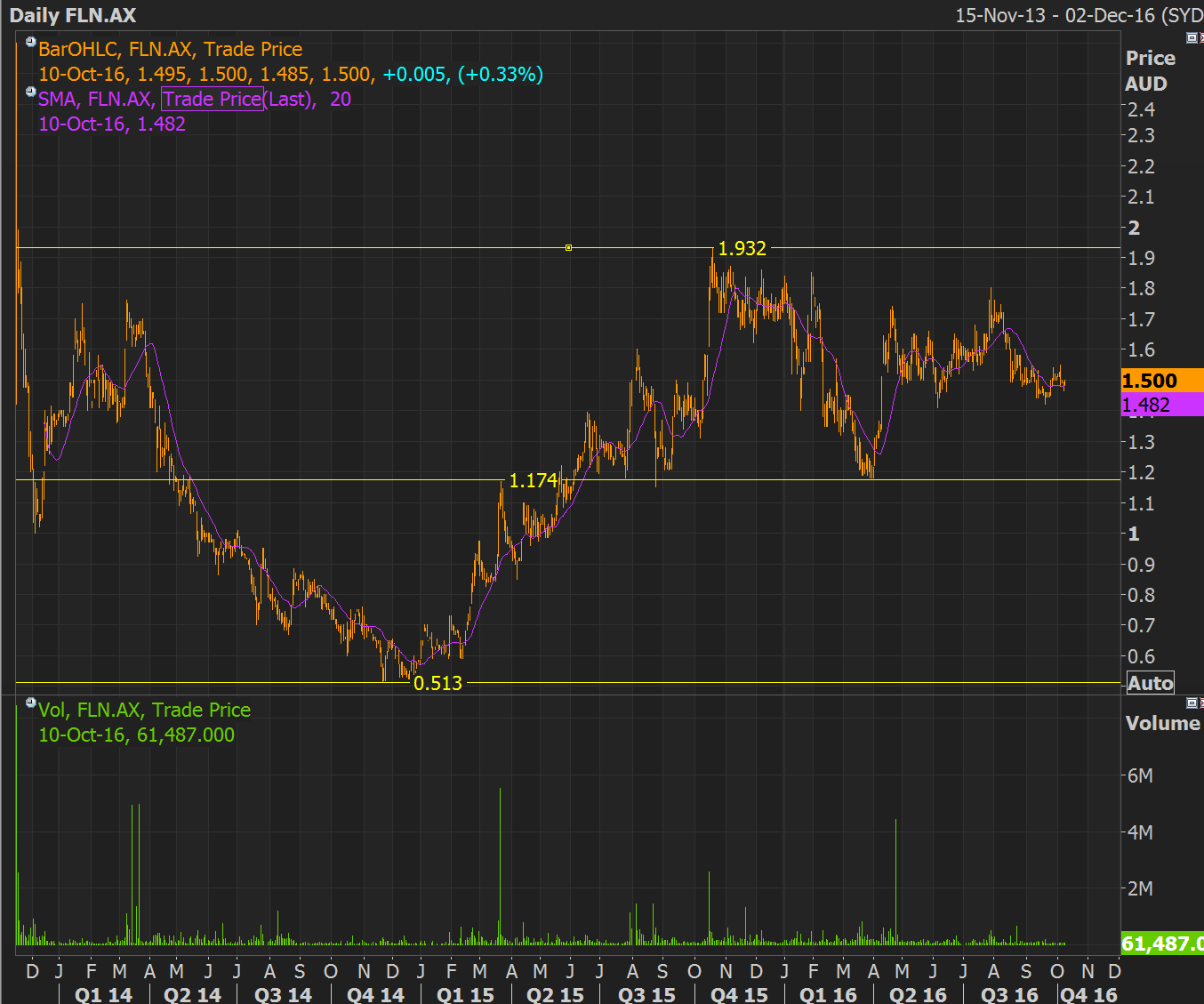Image resolution: width=1204 pixels, height=1004 pixels.
Task: Click the Price AUD axis heading
Action: [1150, 71]
